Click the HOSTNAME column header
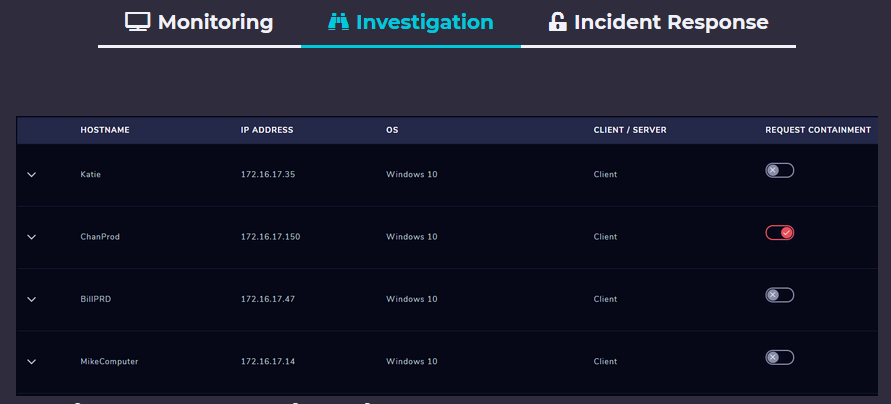 pos(105,130)
